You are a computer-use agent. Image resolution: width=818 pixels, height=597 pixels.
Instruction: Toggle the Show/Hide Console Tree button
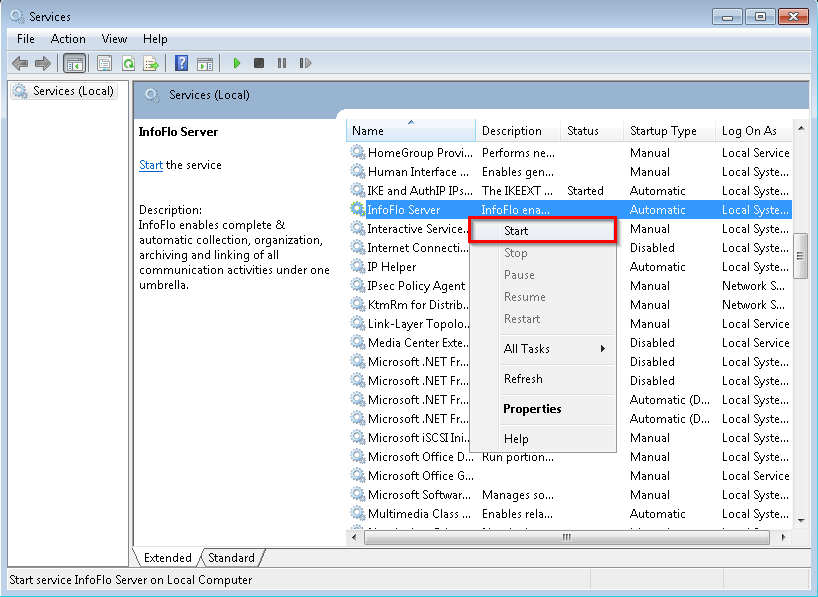(74, 63)
